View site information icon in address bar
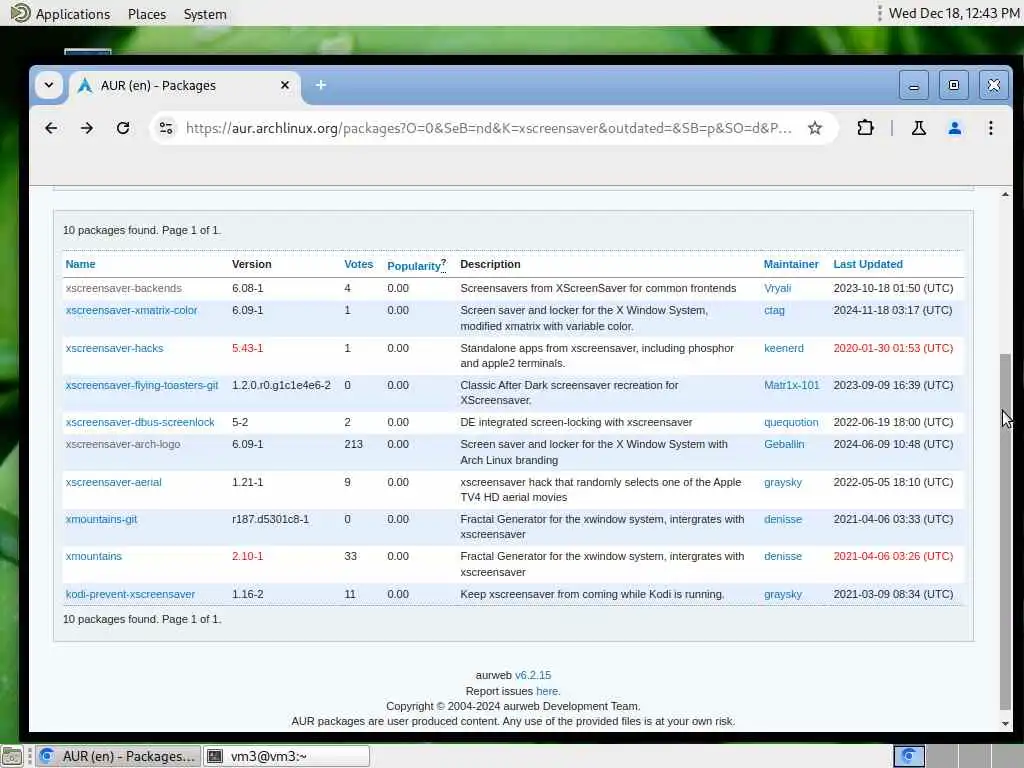Image resolution: width=1024 pixels, height=768 pixels. (167, 128)
